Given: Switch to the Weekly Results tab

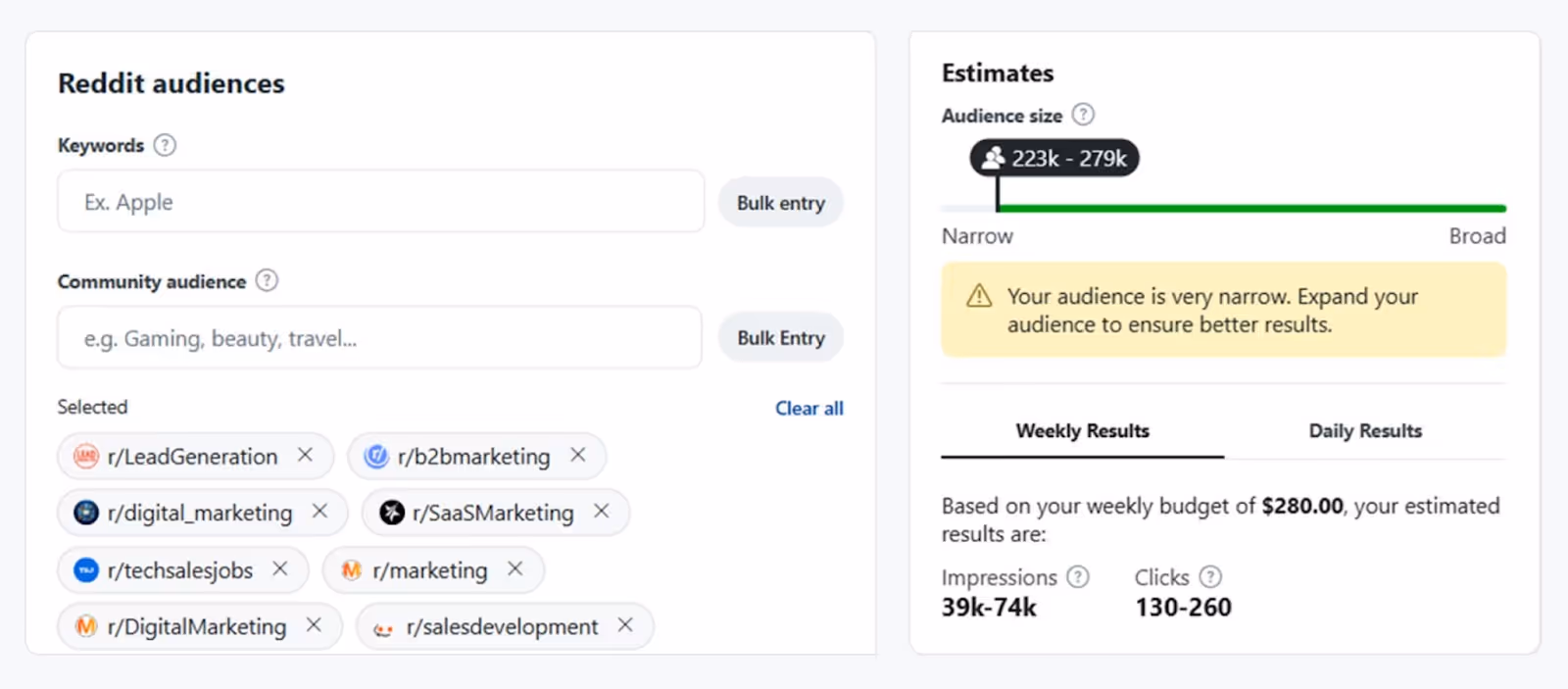Looking at the screenshot, I should (1082, 431).
